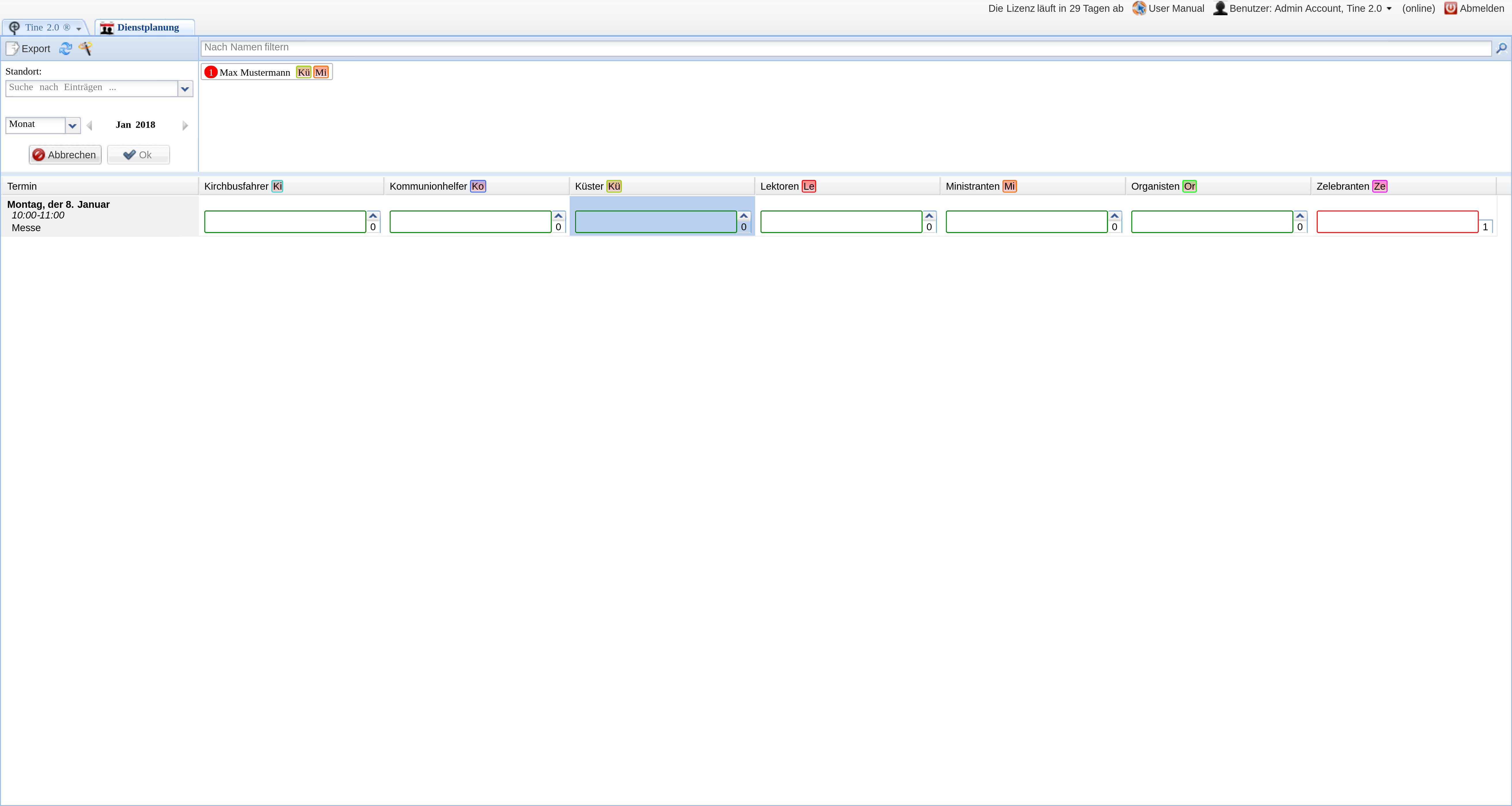
Task: Click the Lektoren column header
Action: point(848,186)
